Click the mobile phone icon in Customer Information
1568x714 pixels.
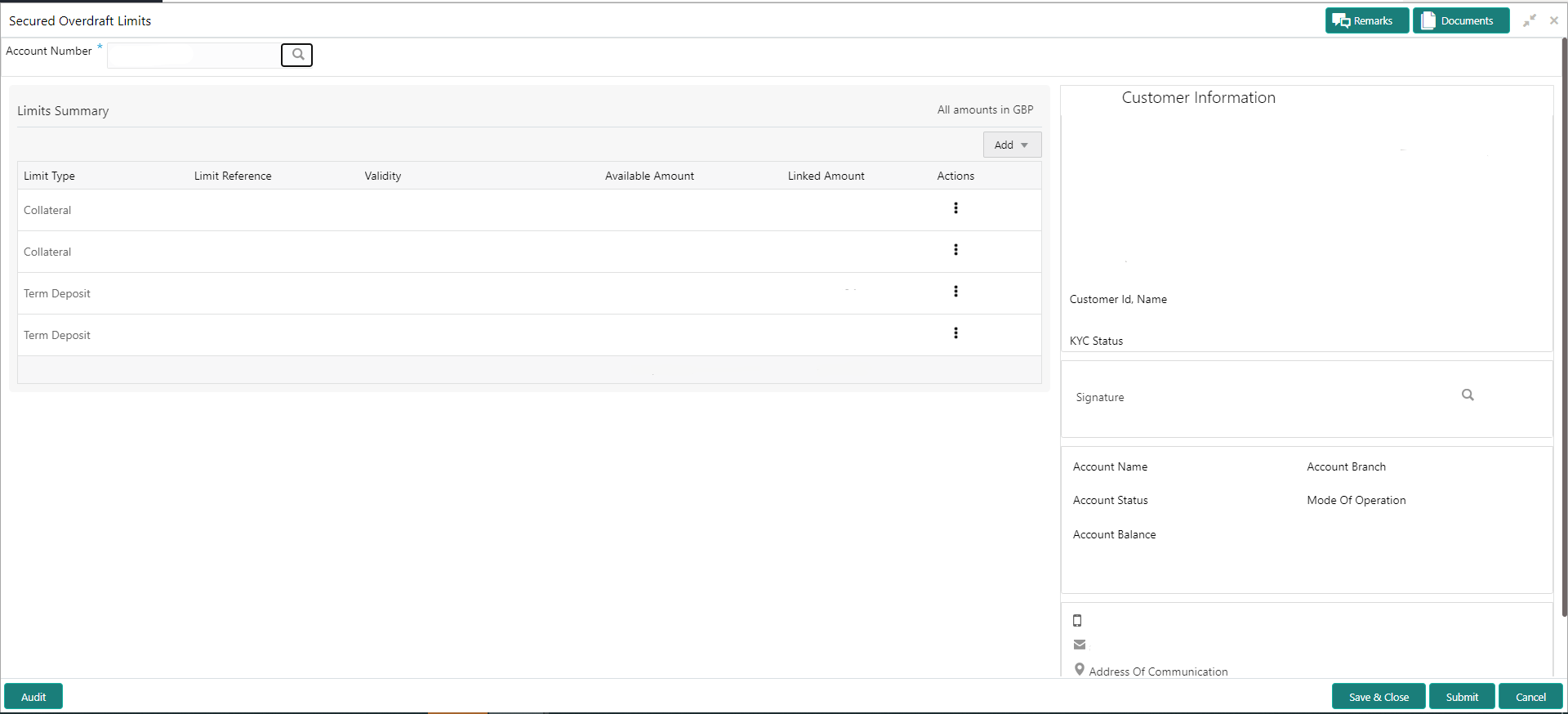[x=1077, y=621]
